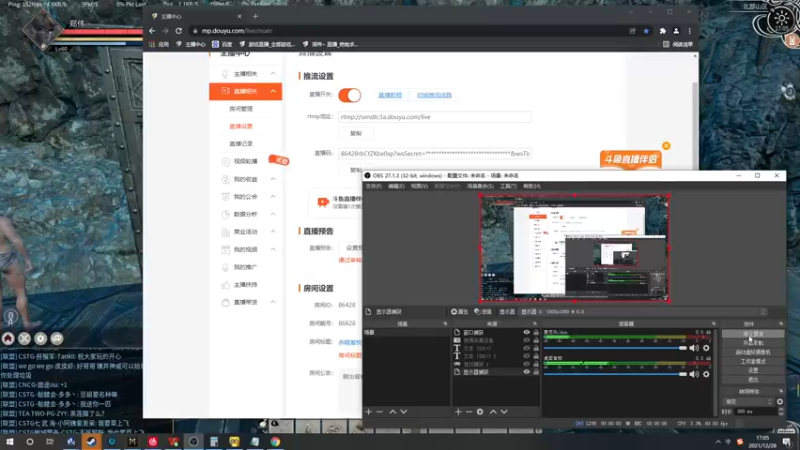Open Windows Start menu
Screen dimensions: 800x450
[9, 442]
